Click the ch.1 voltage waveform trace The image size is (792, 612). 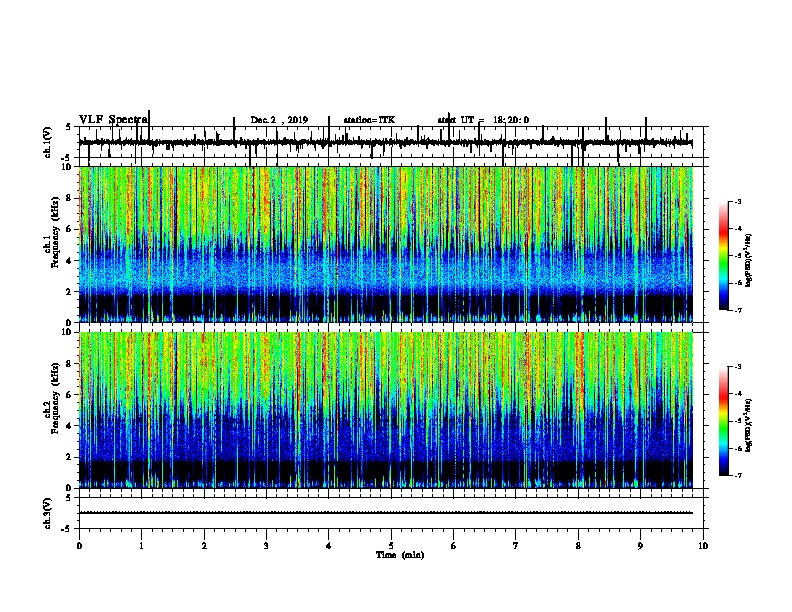click(385, 143)
